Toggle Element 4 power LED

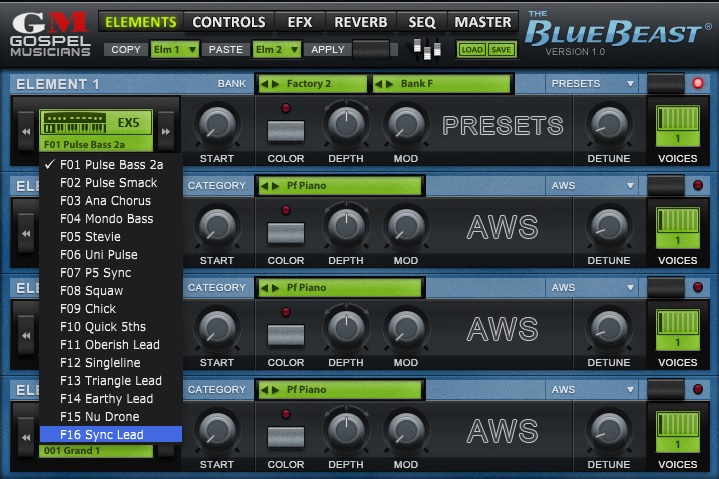[x=698, y=389]
